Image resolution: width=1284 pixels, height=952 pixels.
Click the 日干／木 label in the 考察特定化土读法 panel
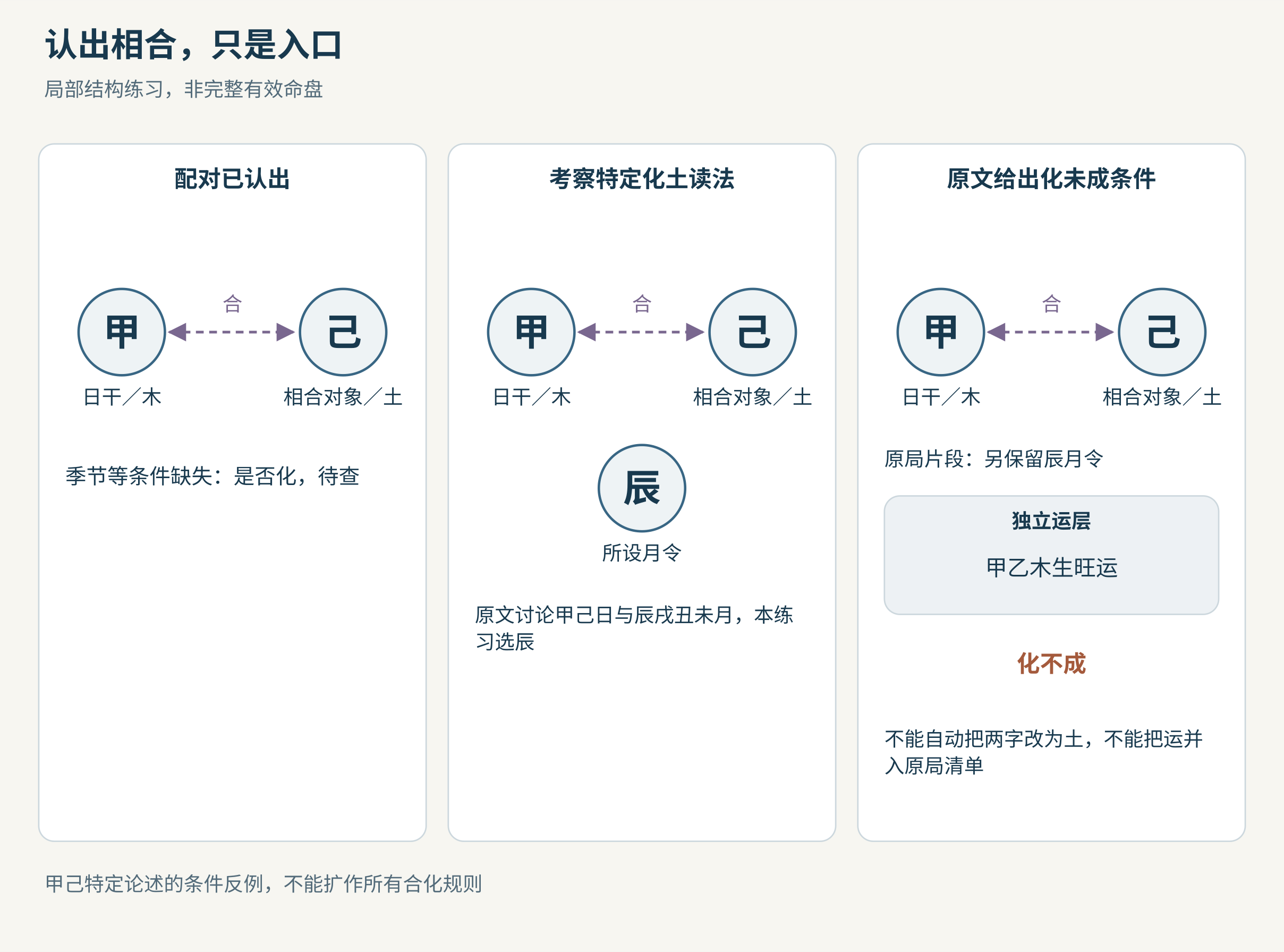531,397
